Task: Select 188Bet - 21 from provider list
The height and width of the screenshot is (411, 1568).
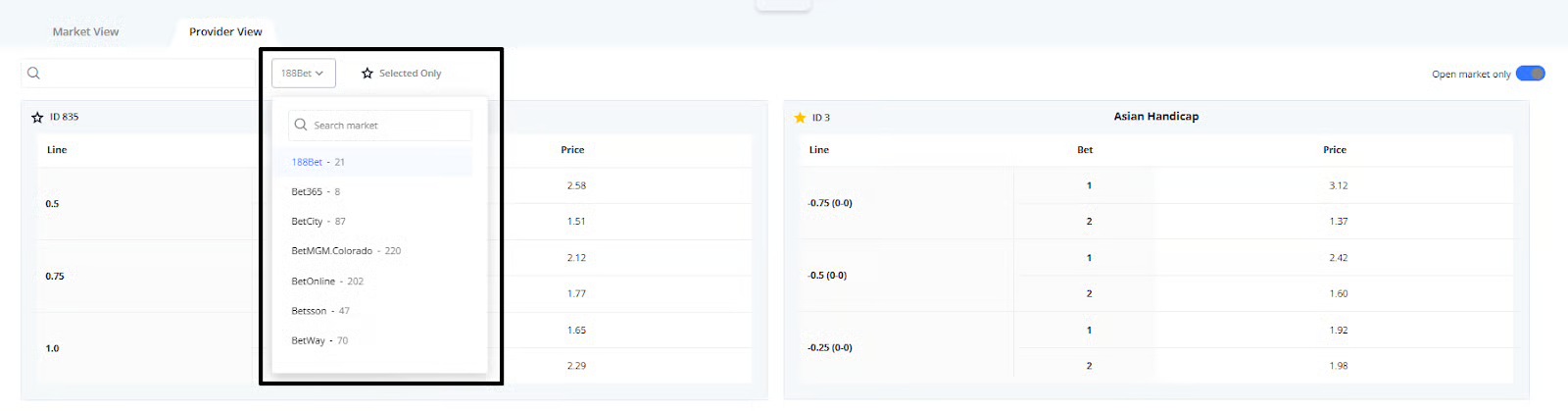Action: pyautogui.click(x=318, y=163)
